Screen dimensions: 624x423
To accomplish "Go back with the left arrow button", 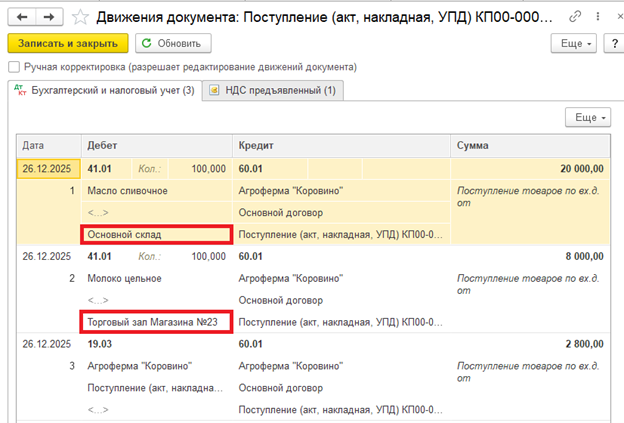I will 22,17.
